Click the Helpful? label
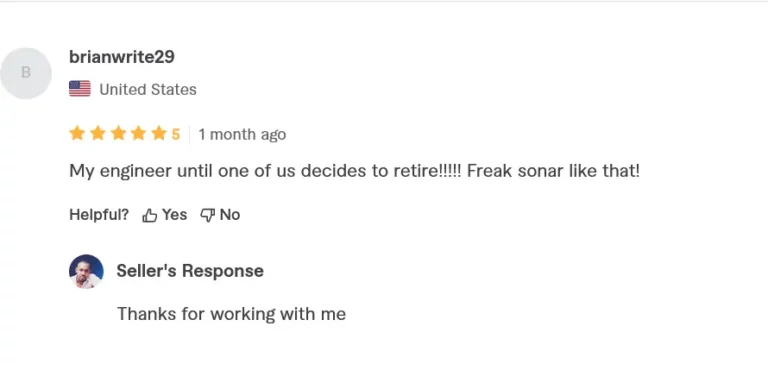Viewport: 768px width, 370px height. coord(99,215)
